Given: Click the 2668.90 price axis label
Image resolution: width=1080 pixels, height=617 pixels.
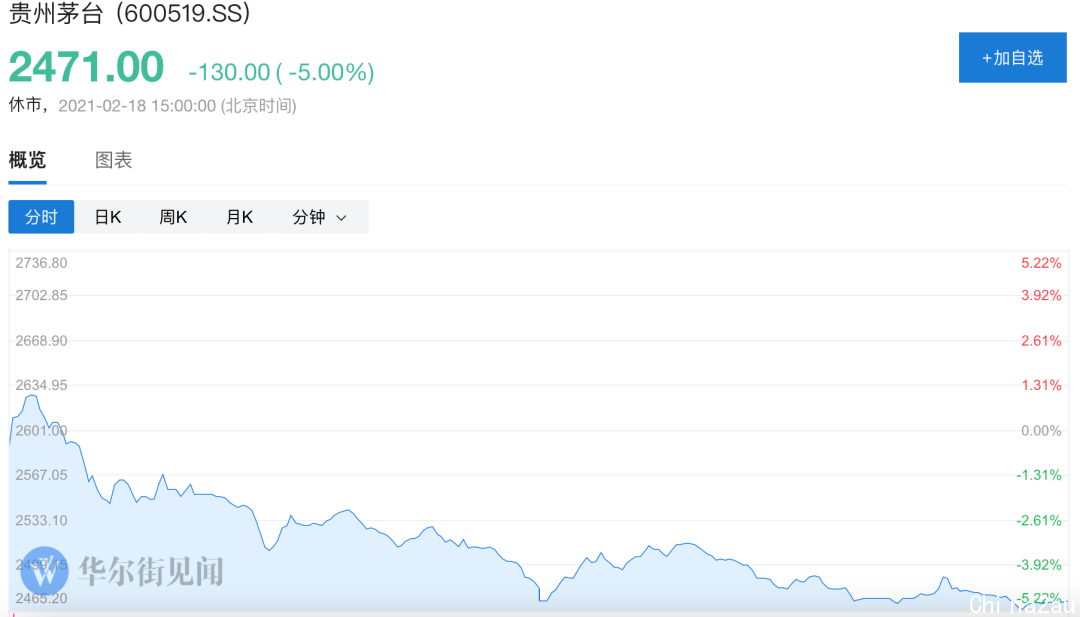Looking at the screenshot, I should [41, 341].
